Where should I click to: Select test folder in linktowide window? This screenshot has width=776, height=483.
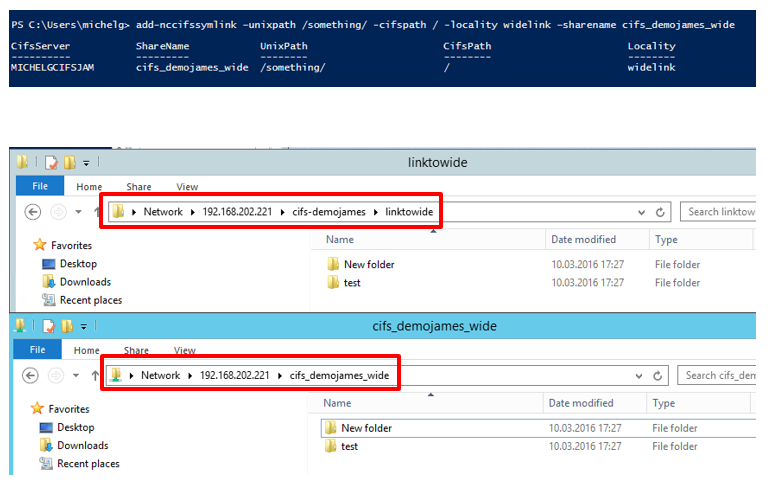(352, 283)
